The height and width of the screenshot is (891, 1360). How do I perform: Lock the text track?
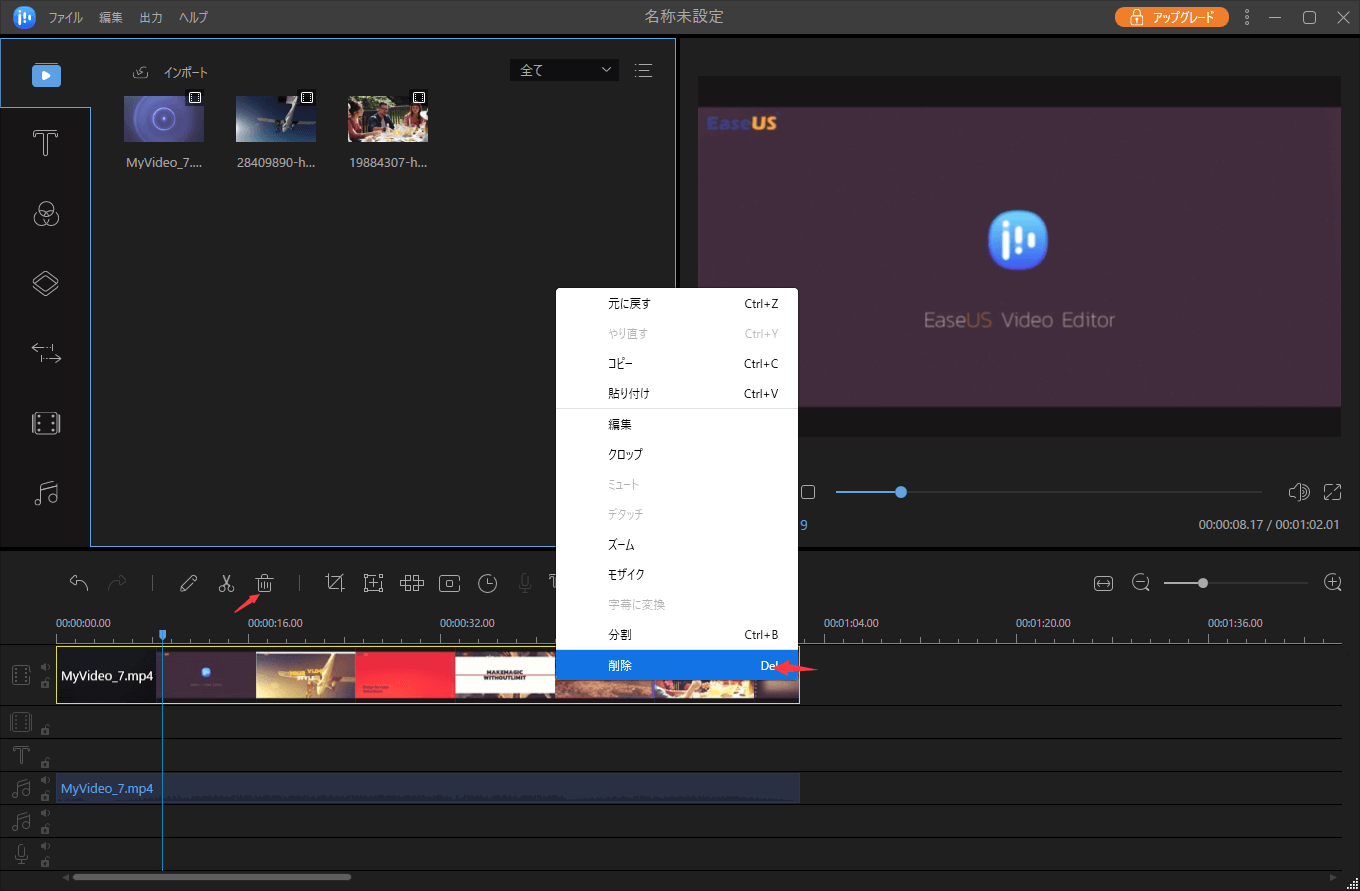coord(45,763)
